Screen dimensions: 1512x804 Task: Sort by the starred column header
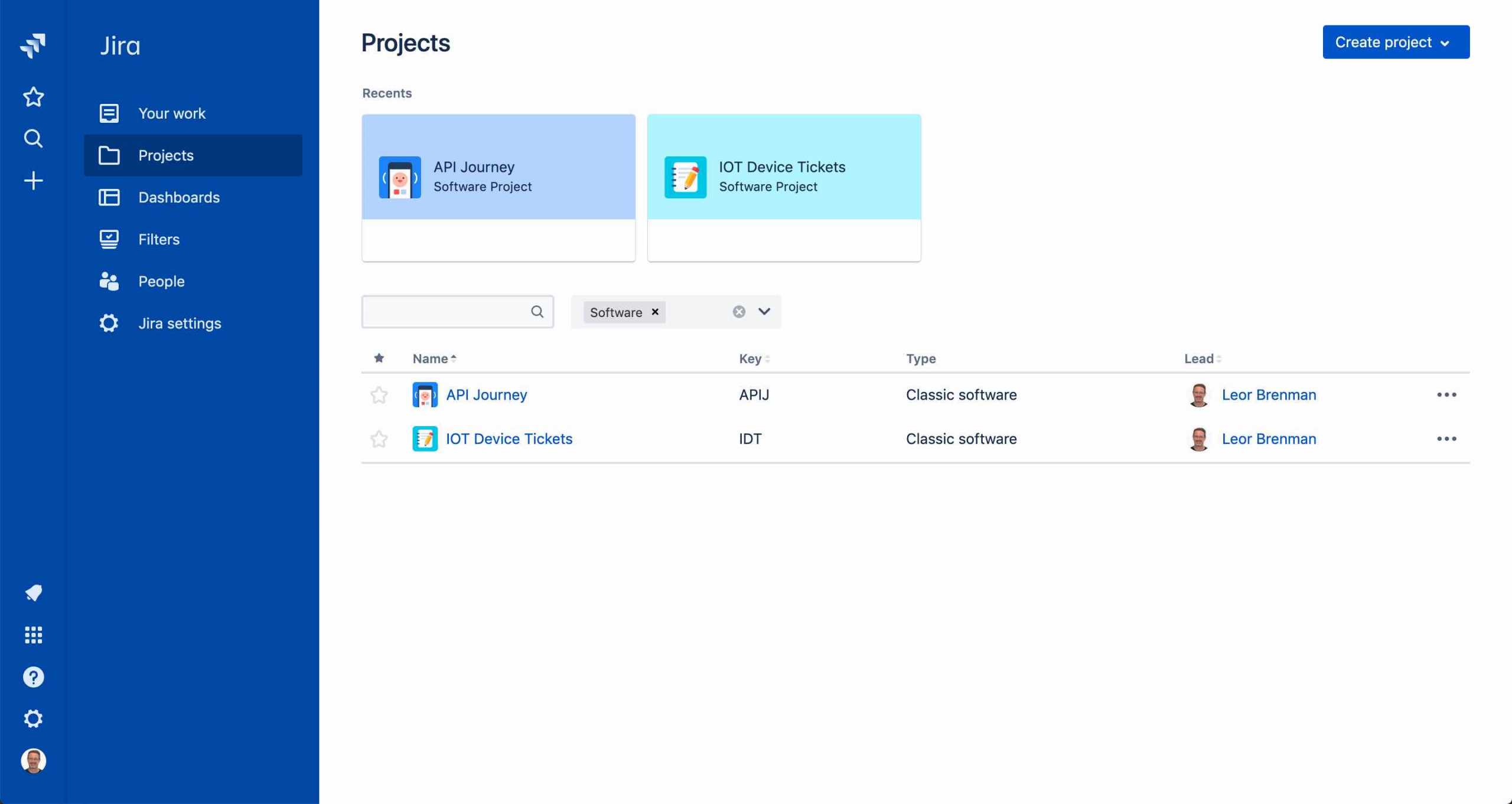pos(379,358)
